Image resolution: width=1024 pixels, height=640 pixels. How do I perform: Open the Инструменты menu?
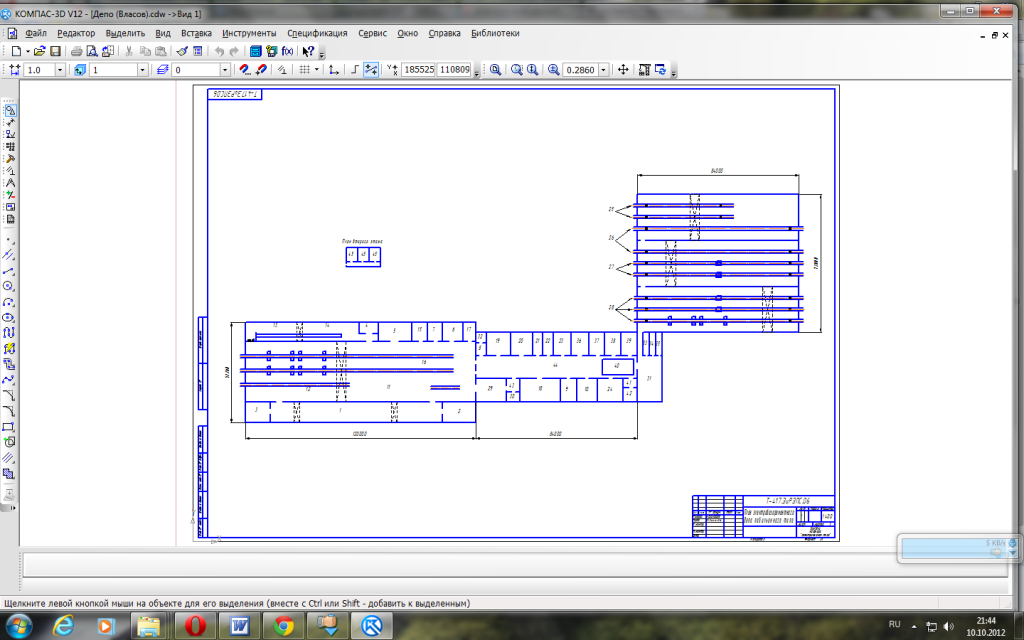[x=249, y=33]
